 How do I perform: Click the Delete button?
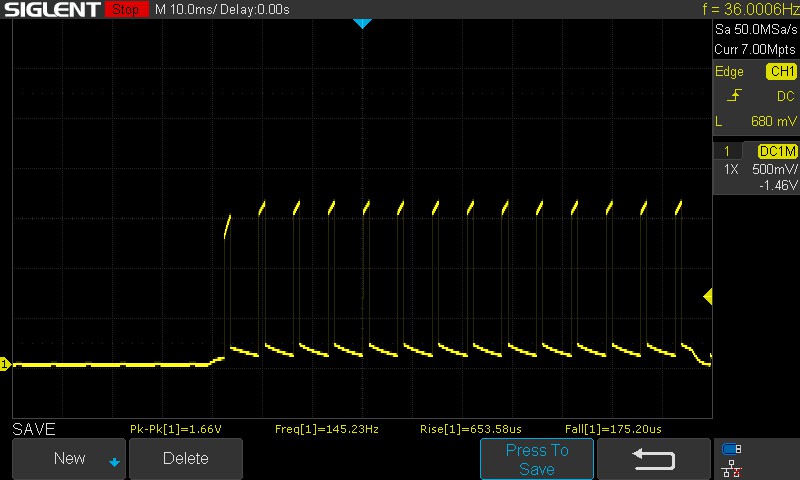(x=186, y=459)
